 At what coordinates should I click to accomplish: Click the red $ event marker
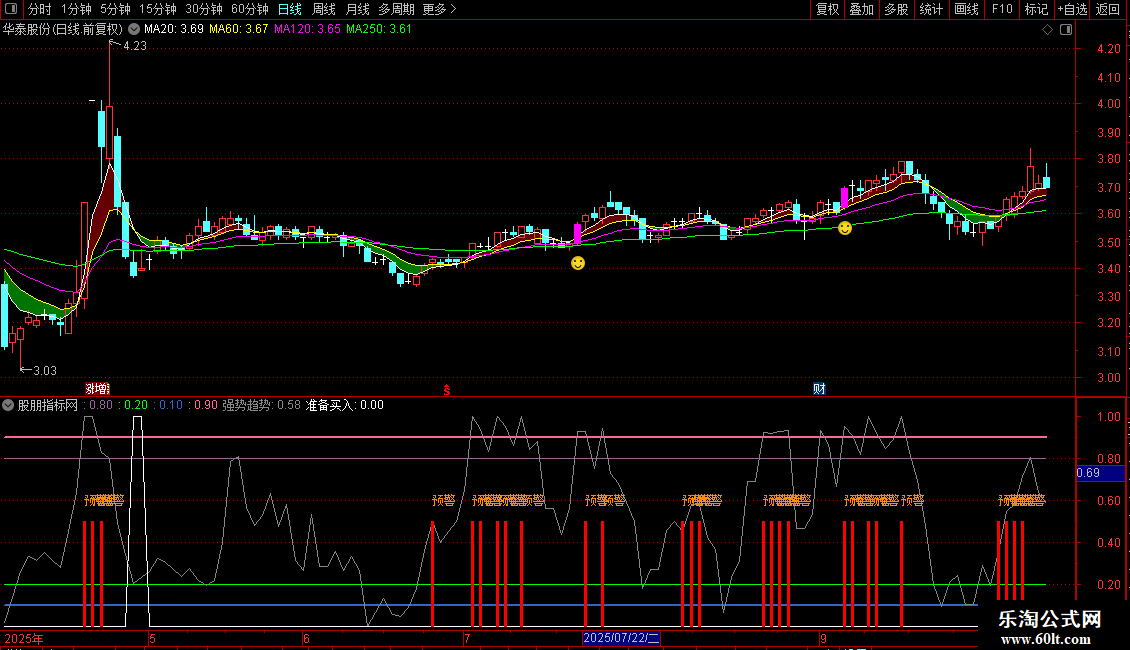(447, 389)
